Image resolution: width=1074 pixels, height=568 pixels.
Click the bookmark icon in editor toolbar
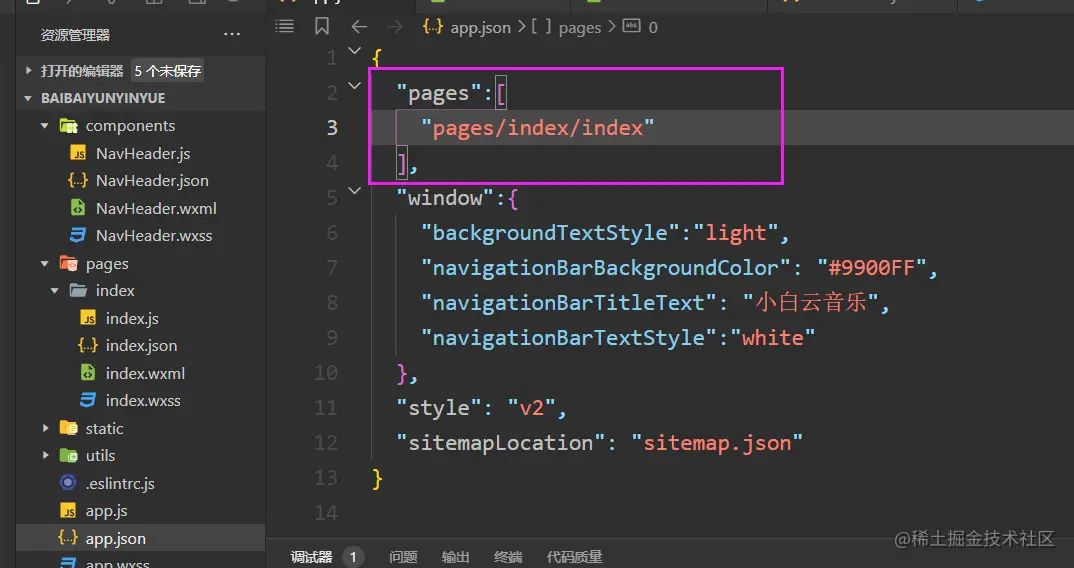click(x=322, y=27)
